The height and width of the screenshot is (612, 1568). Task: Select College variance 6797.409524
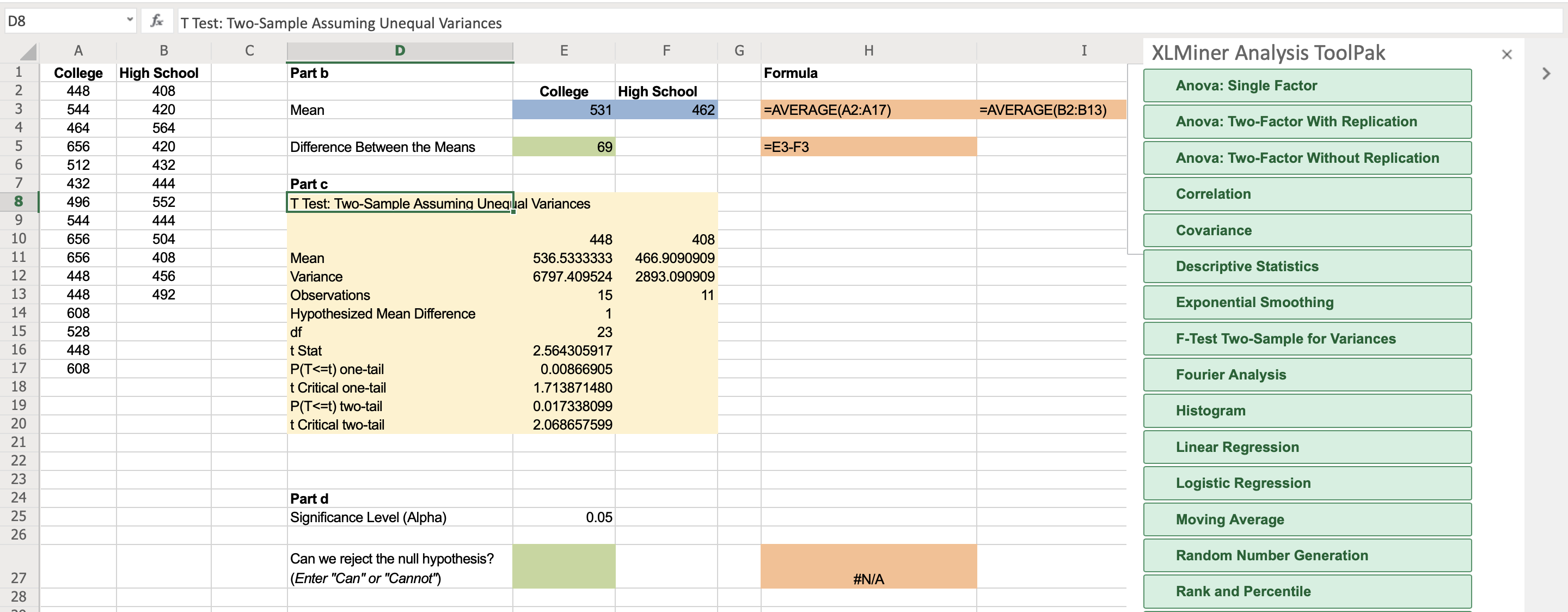coord(563,277)
